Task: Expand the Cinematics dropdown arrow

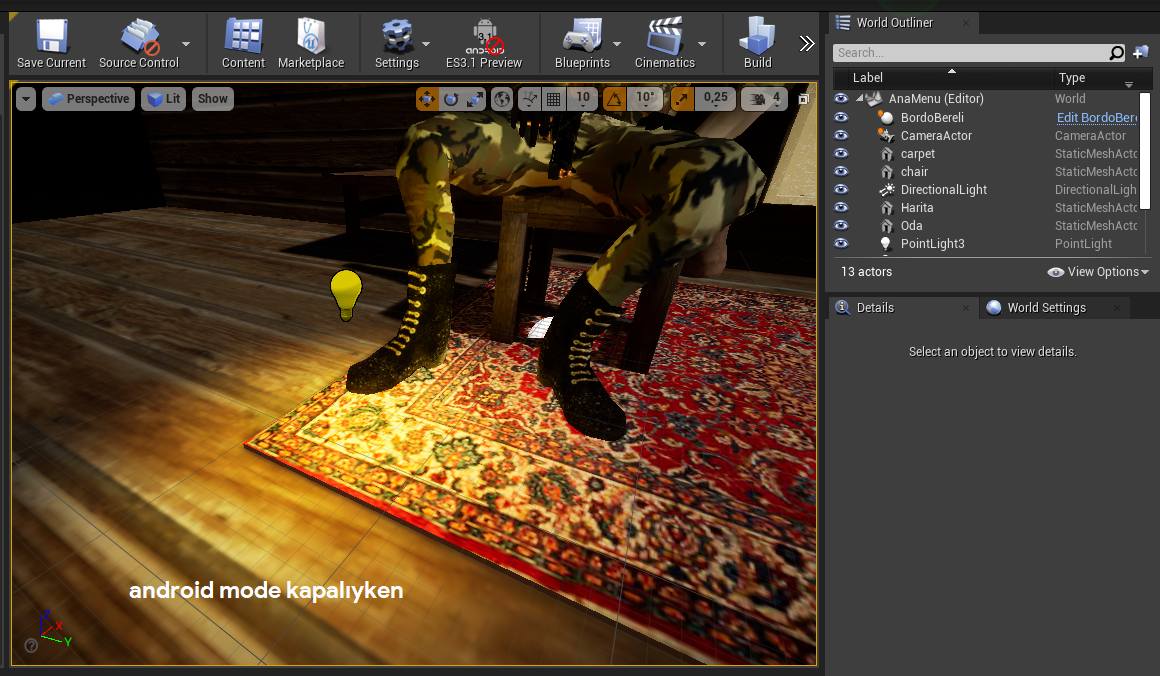Action: click(x=702, y=44)
